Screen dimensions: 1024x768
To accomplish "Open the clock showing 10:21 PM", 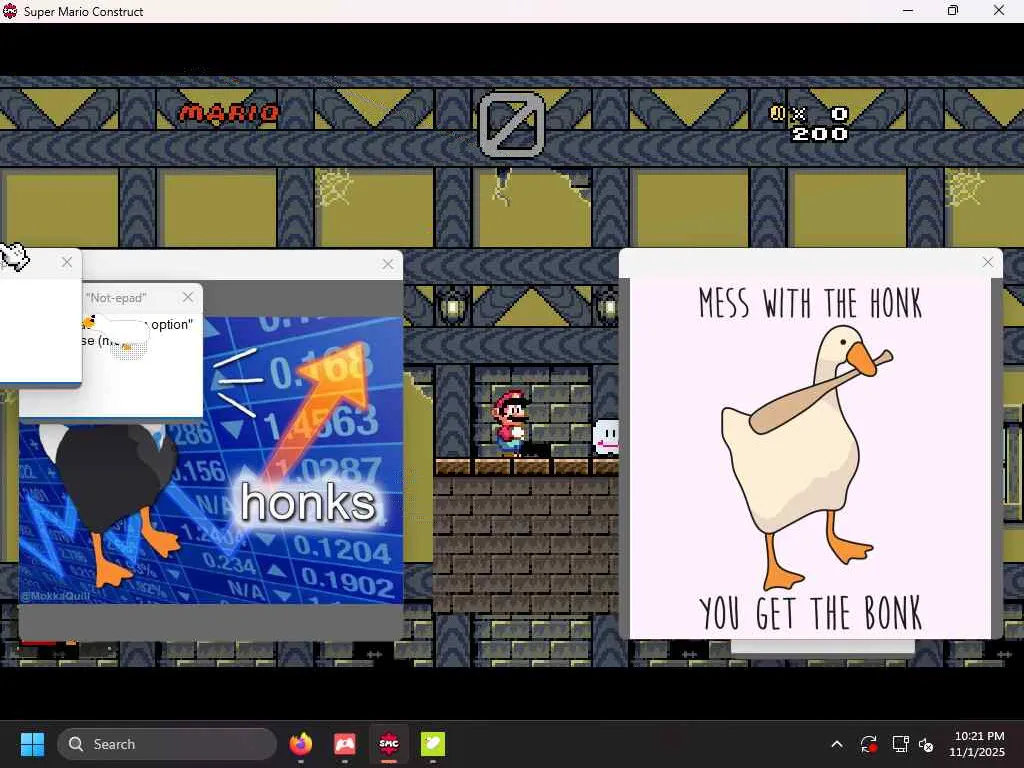I will [x=977, y=744].
